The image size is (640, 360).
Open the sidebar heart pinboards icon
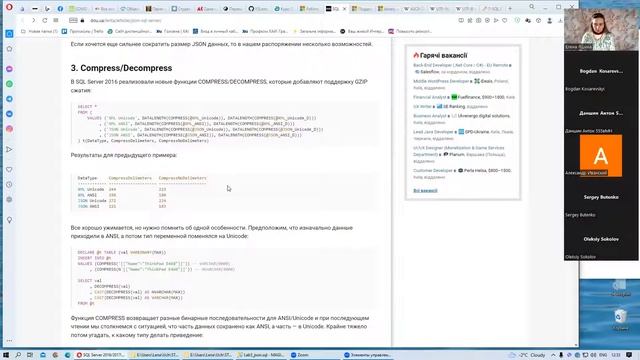[9, 169]
